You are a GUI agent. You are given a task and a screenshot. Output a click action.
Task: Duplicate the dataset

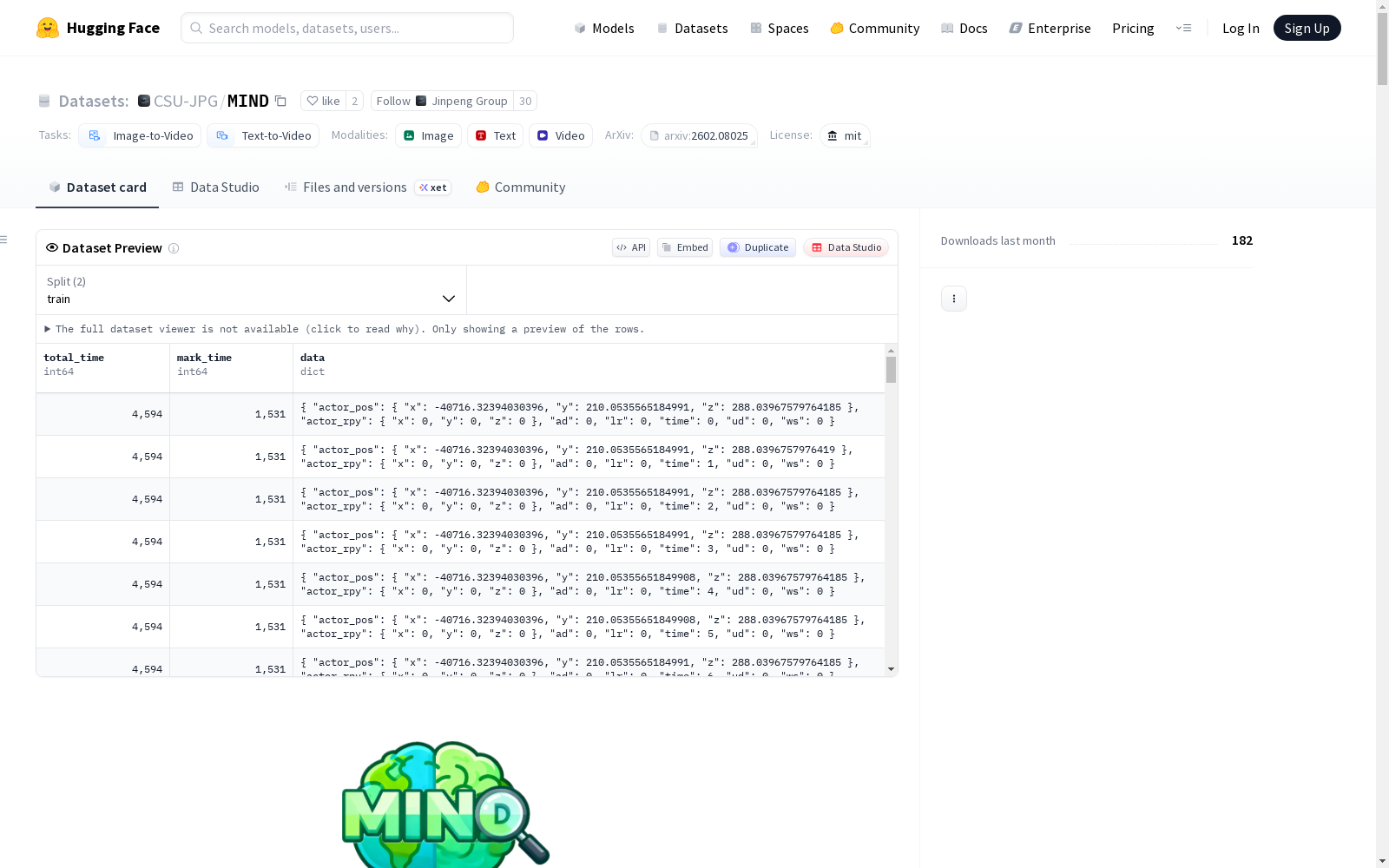(758, 247)
